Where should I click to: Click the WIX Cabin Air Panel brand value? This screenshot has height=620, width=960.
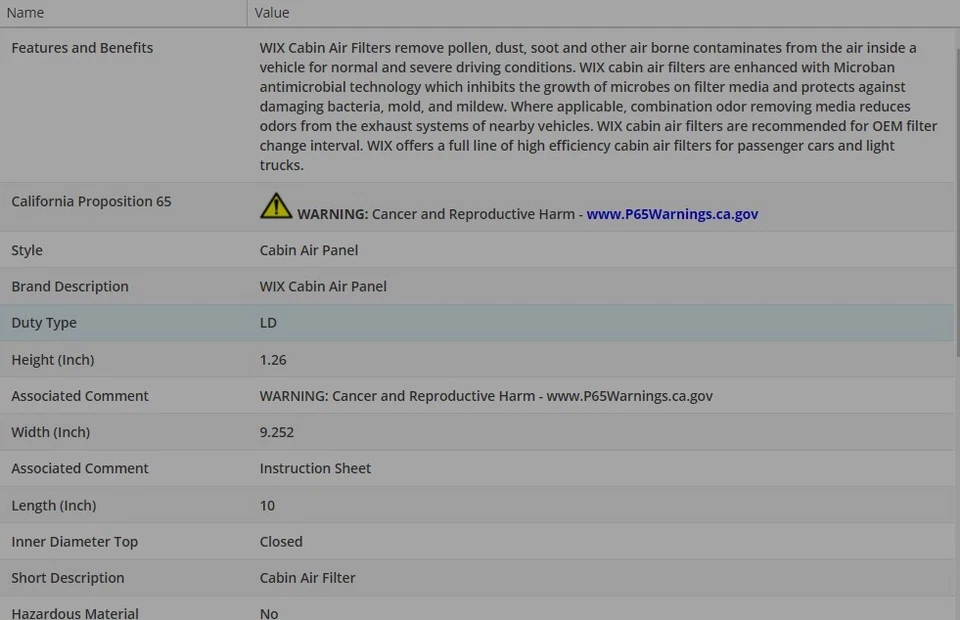pos(323,286)
